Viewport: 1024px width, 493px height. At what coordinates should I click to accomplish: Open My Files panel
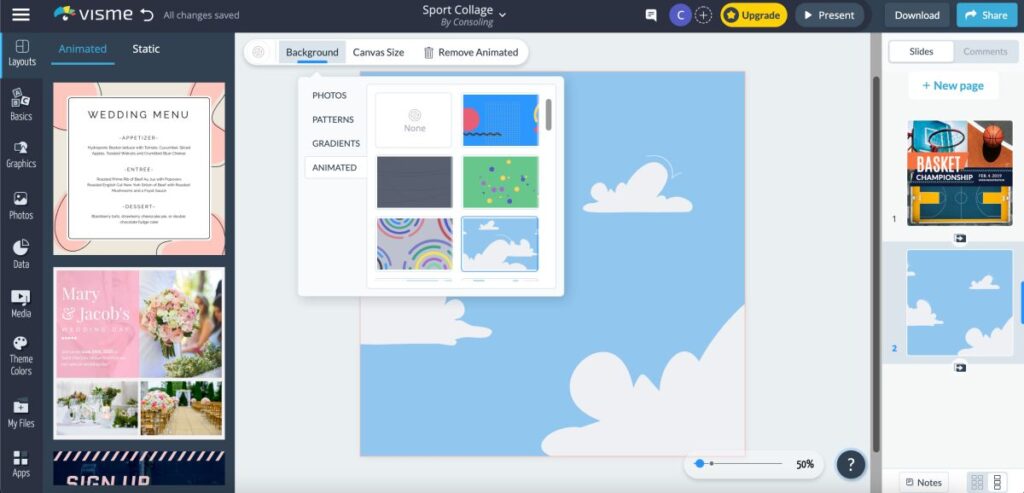21,414
